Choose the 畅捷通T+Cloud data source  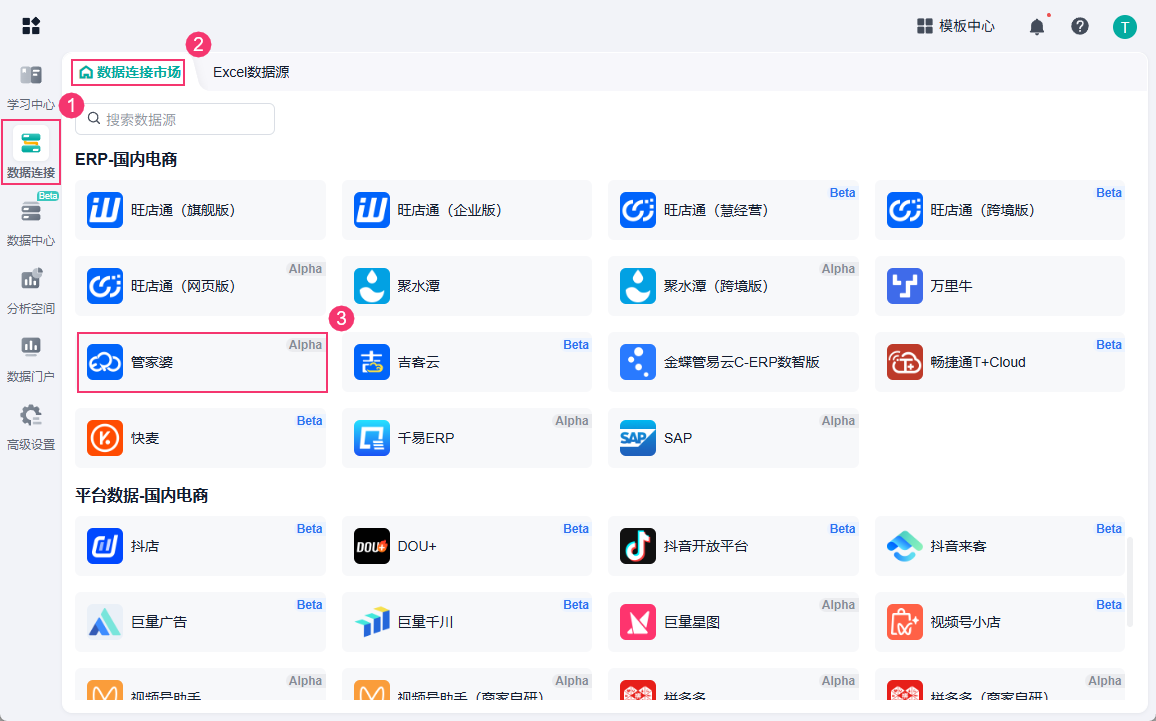pyautogui.click(x=1000, y=362)
